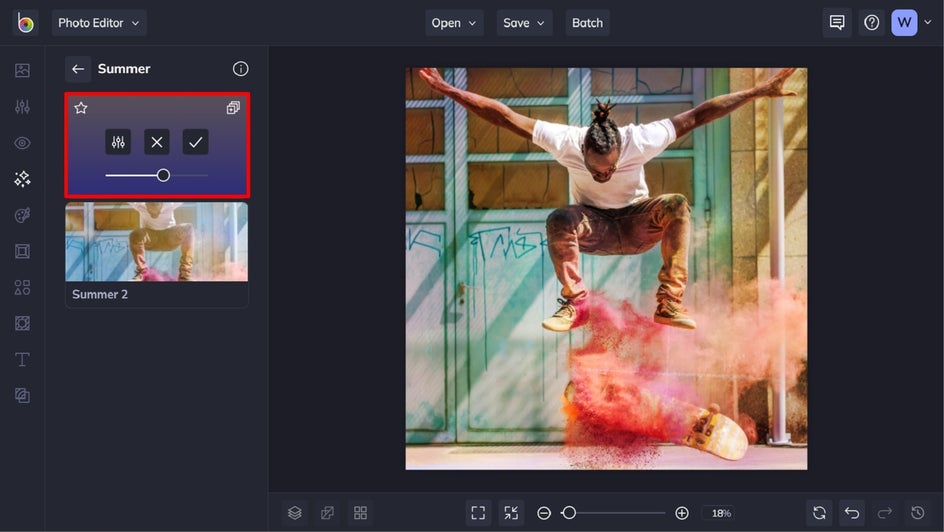Expand the account menu chevron

(x=928, y=22)
